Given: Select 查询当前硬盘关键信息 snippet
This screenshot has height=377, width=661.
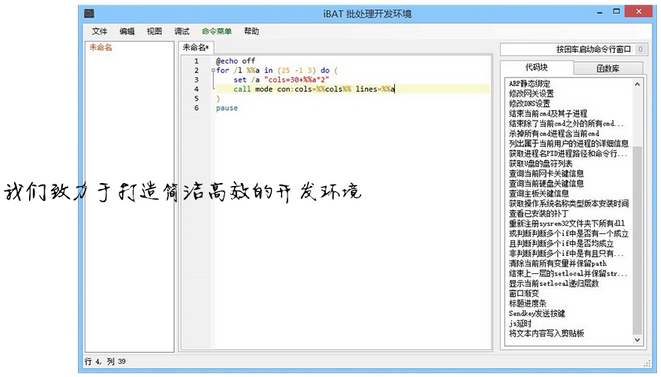Looking at the screenshot, I should click(546, 183).
